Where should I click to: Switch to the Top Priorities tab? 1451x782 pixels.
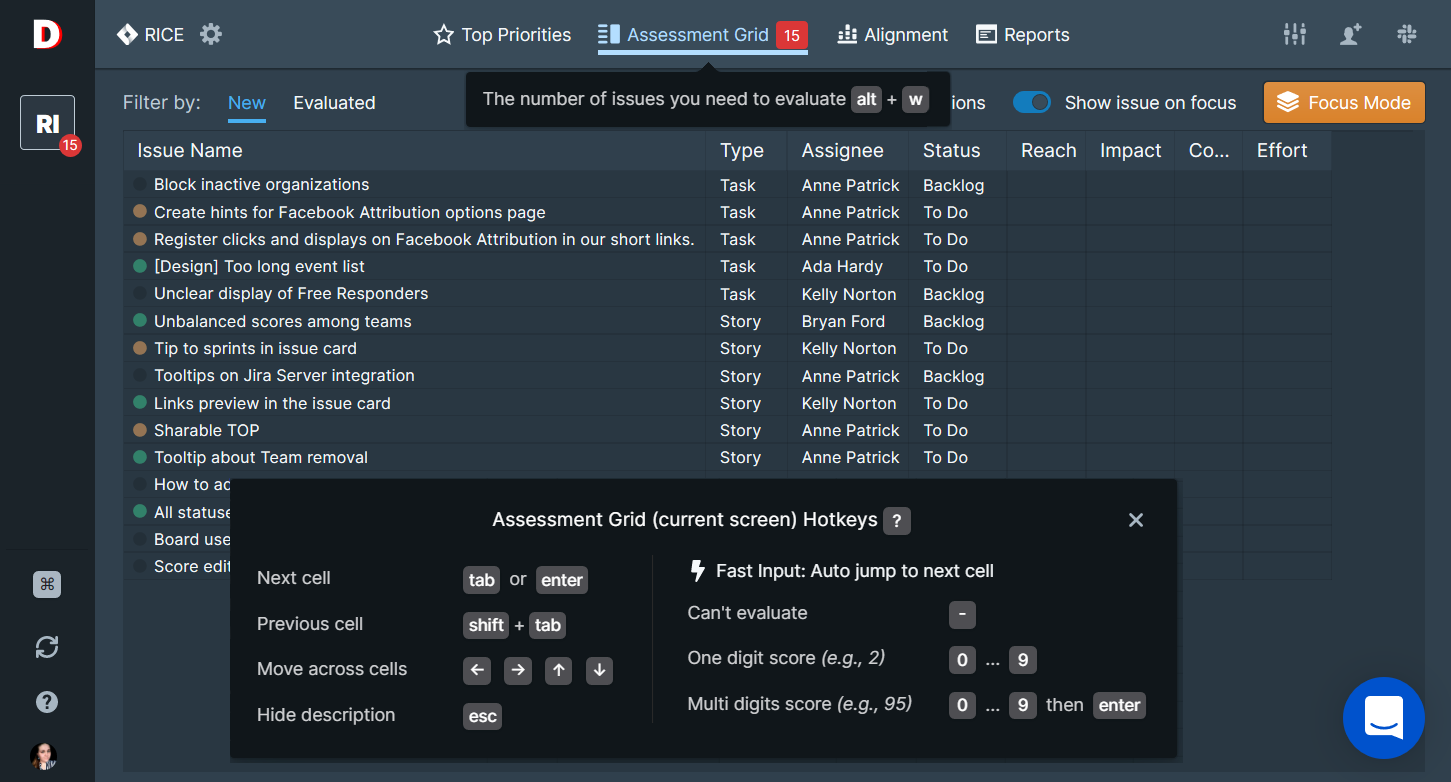point(502,35)
